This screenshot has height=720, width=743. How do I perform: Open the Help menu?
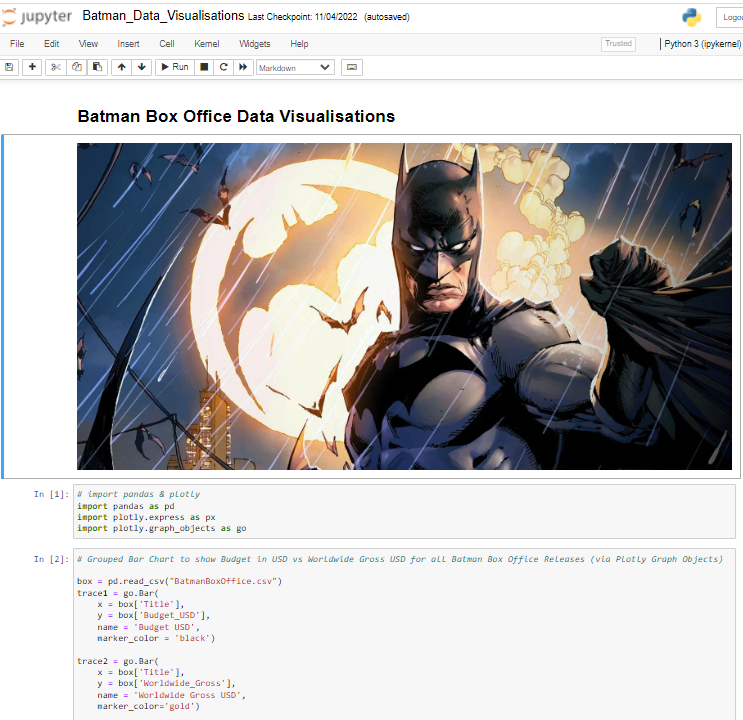click(x=299, y=44)
